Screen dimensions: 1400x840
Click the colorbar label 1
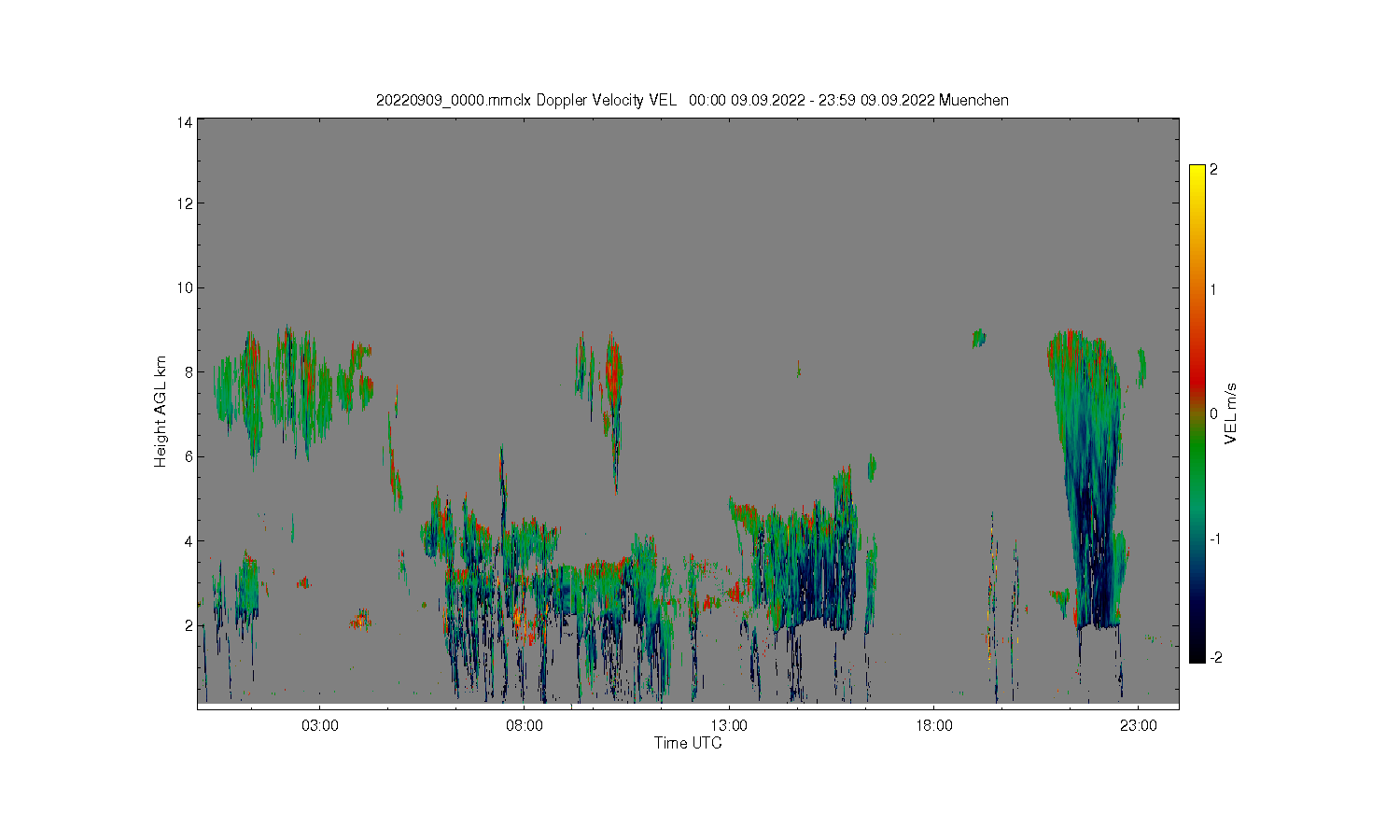coord(1213,289)
